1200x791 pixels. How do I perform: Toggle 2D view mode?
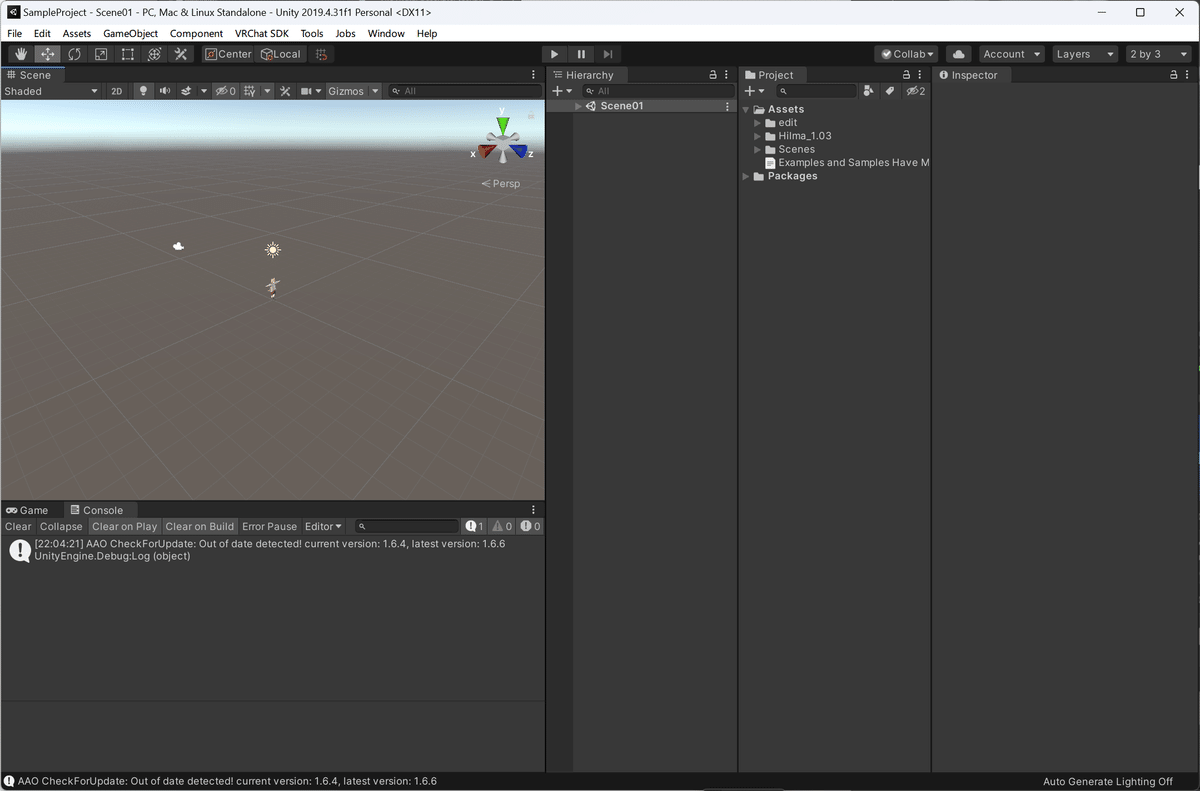(x=117, y=91)
